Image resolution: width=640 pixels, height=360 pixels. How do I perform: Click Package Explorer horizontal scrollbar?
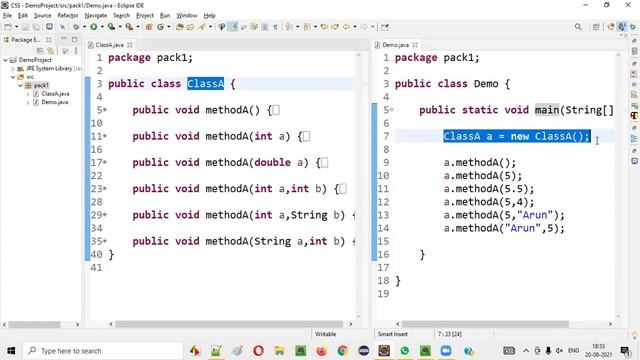pos(34,324)
